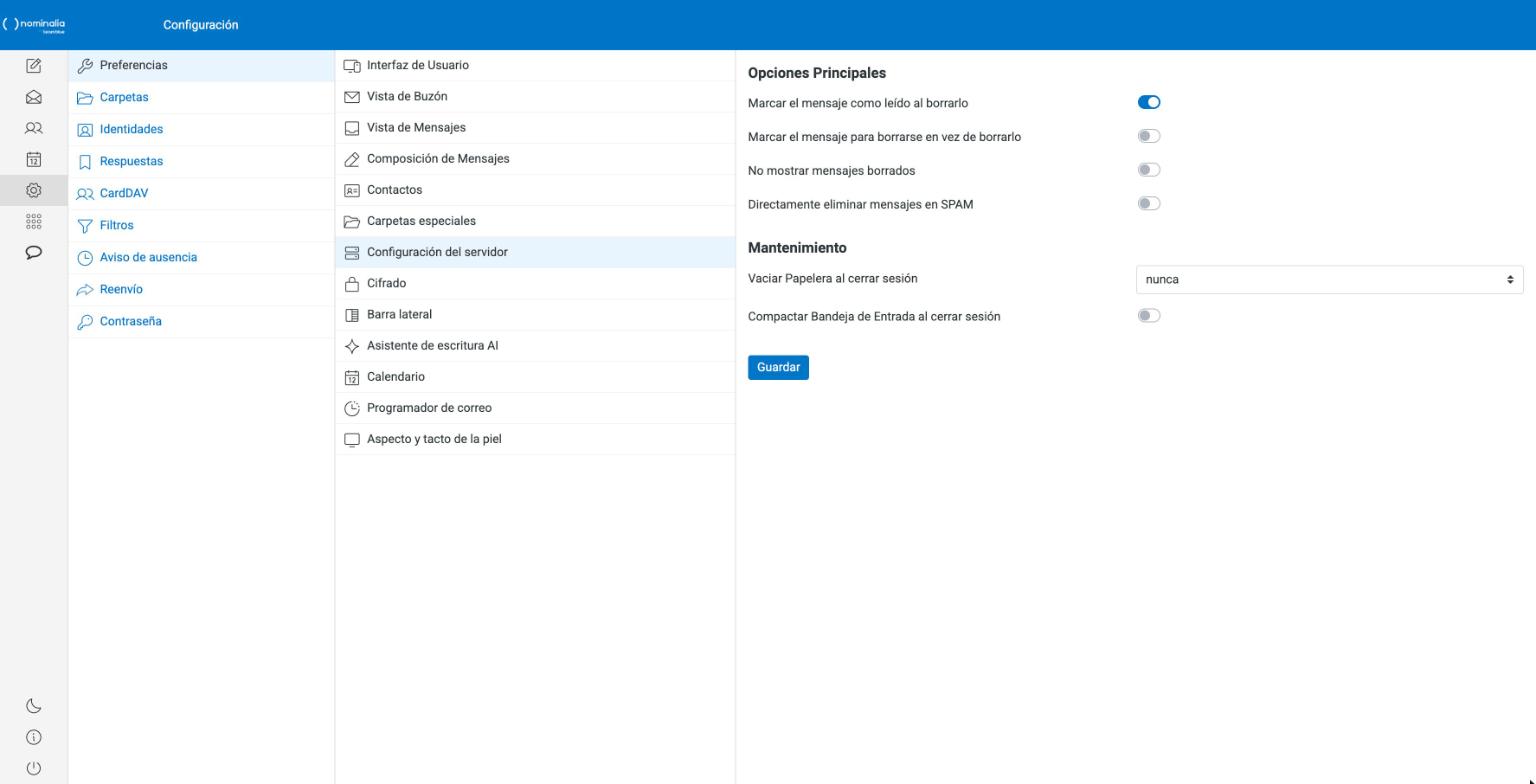Click the power logout icon

point(33,768)
